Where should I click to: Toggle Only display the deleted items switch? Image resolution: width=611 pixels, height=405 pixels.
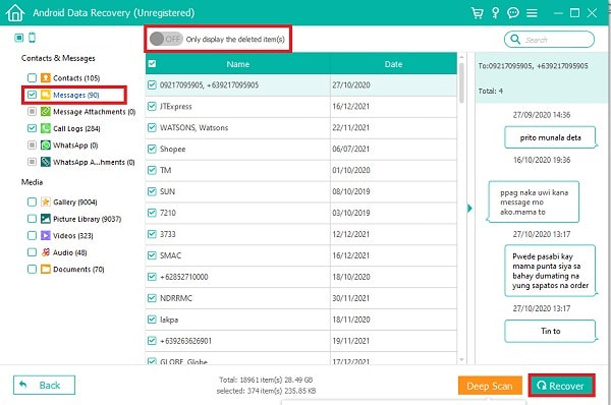(x=166, y=39)
